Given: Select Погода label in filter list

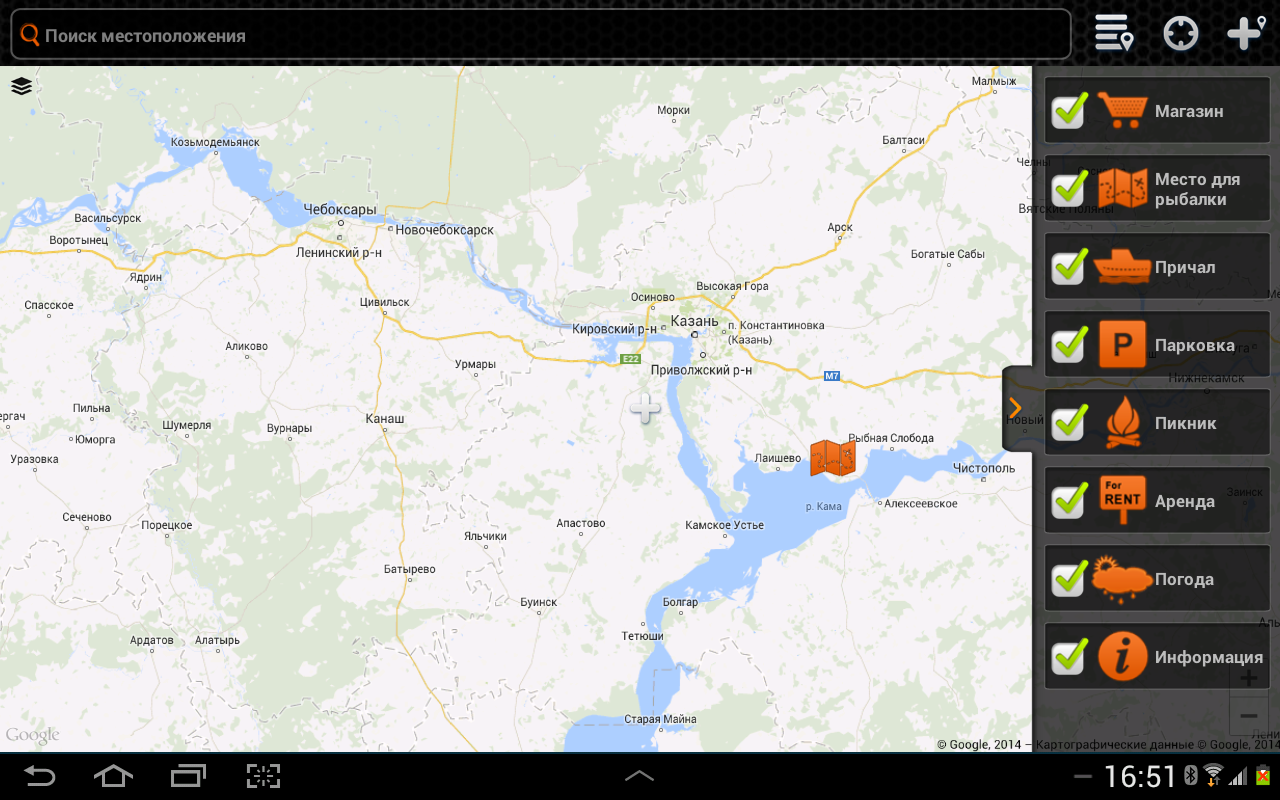Looking at the screenshot, I should (x=1184, y=579).
